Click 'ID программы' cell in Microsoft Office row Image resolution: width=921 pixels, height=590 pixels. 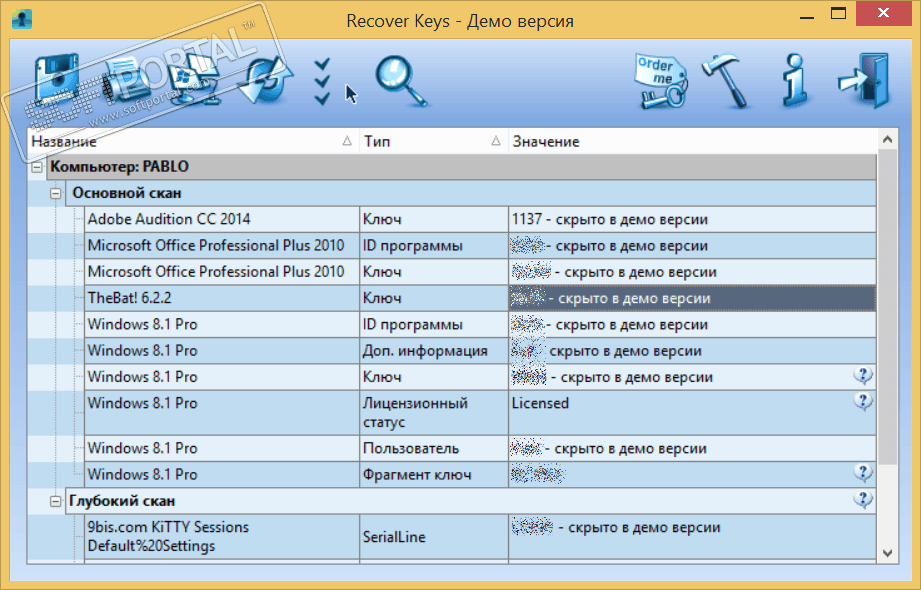[x=433, y=246]
